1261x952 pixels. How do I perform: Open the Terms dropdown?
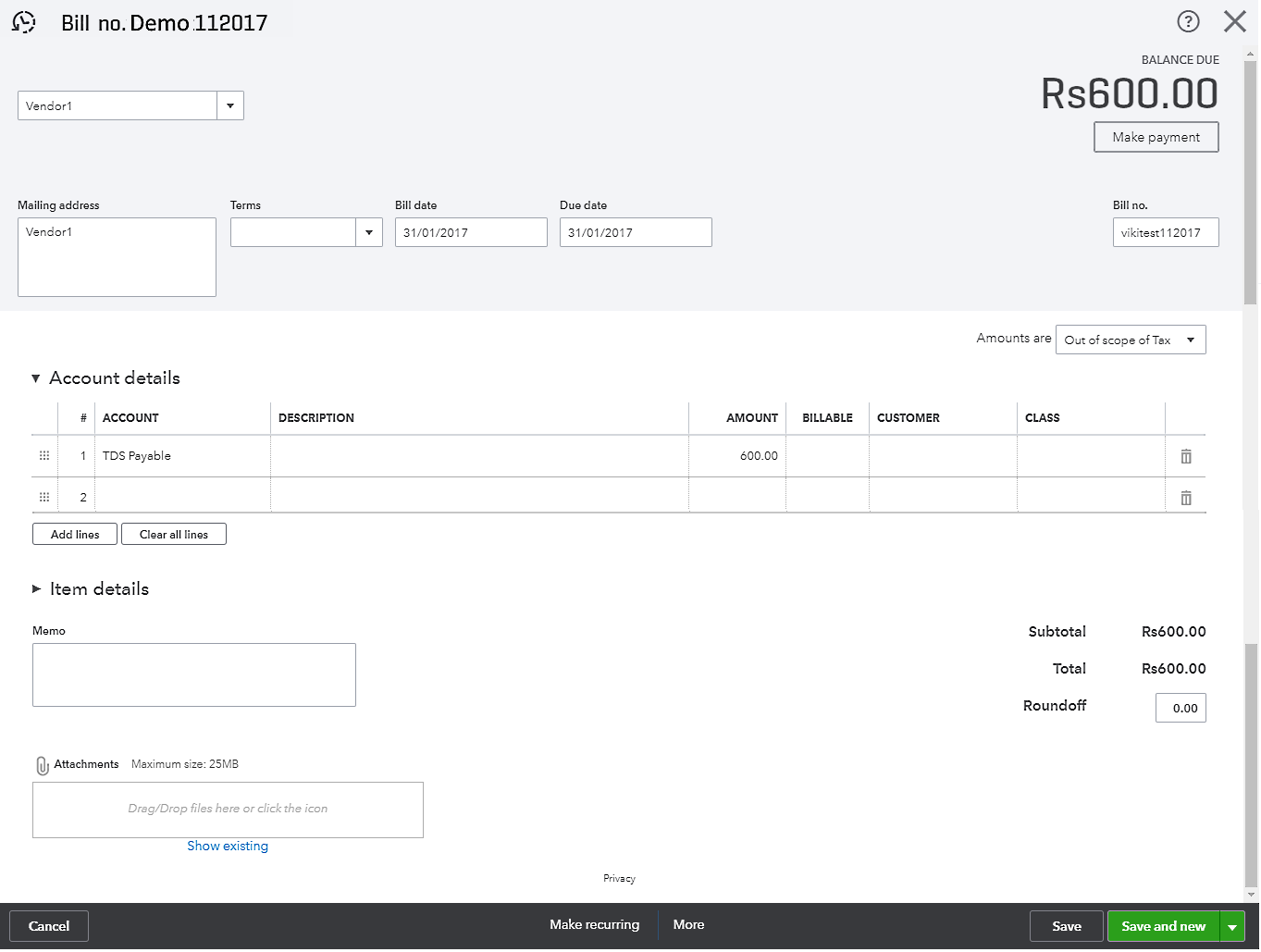pyautogui.click(x=369, y=232)
